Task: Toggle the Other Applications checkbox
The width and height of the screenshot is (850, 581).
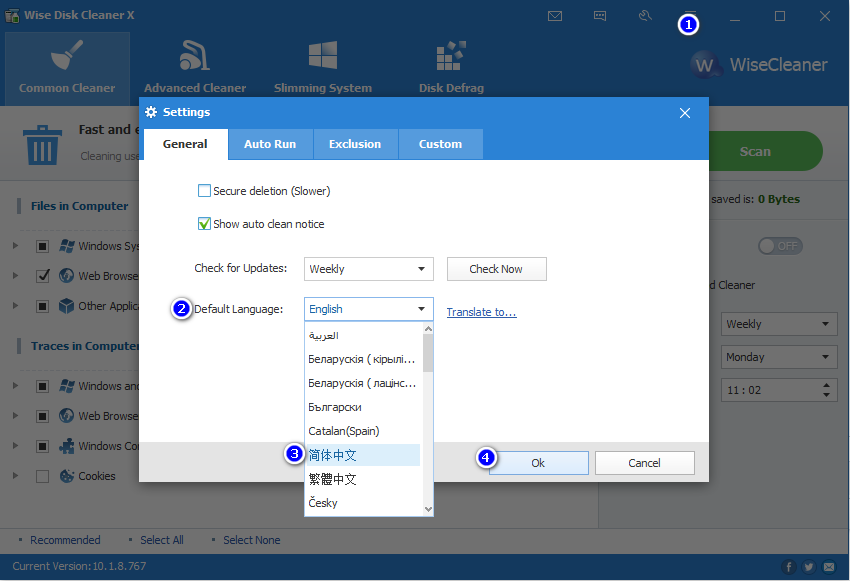Action: tap(42, 306)
